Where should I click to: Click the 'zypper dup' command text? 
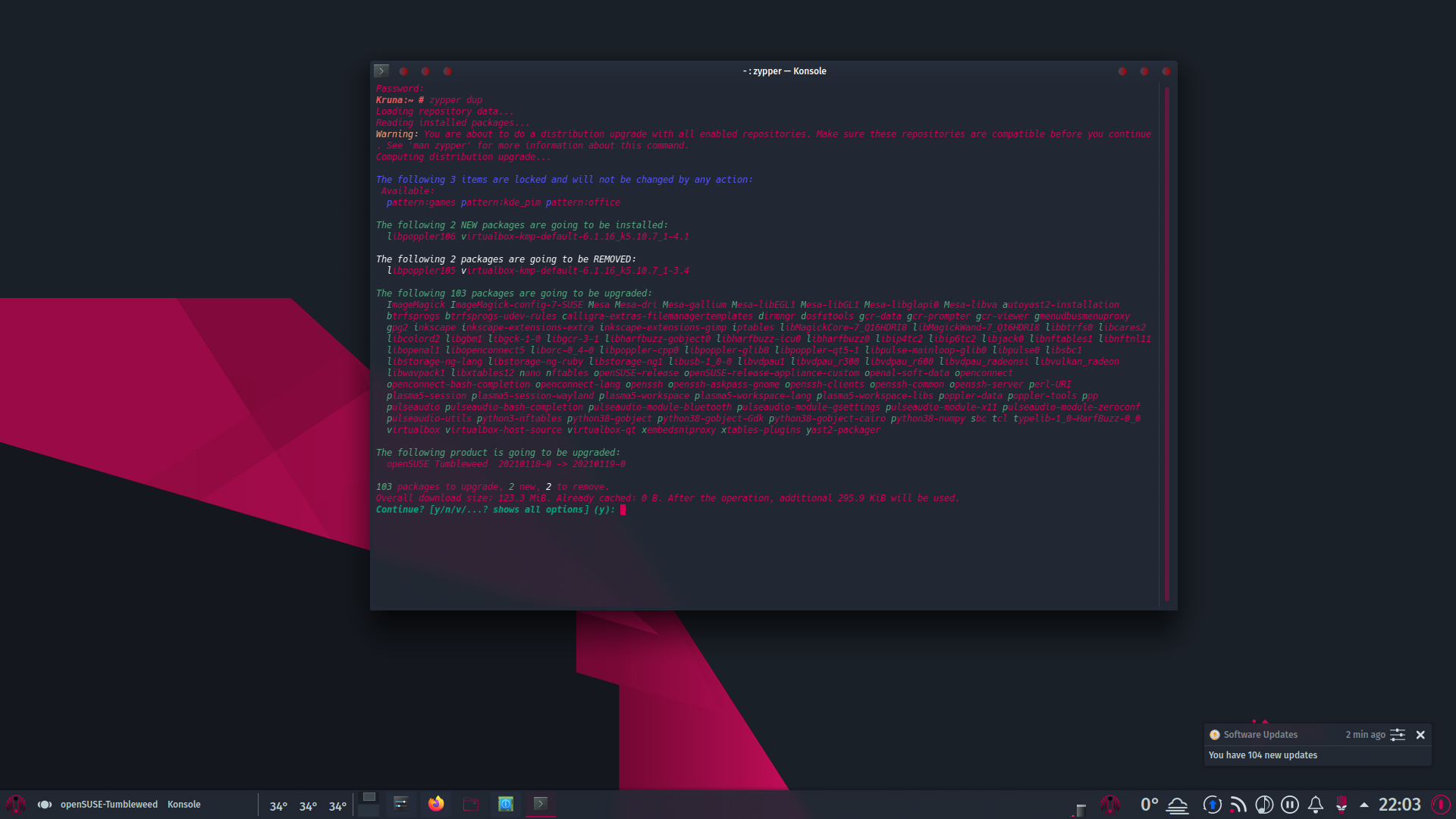pos(456,100)
